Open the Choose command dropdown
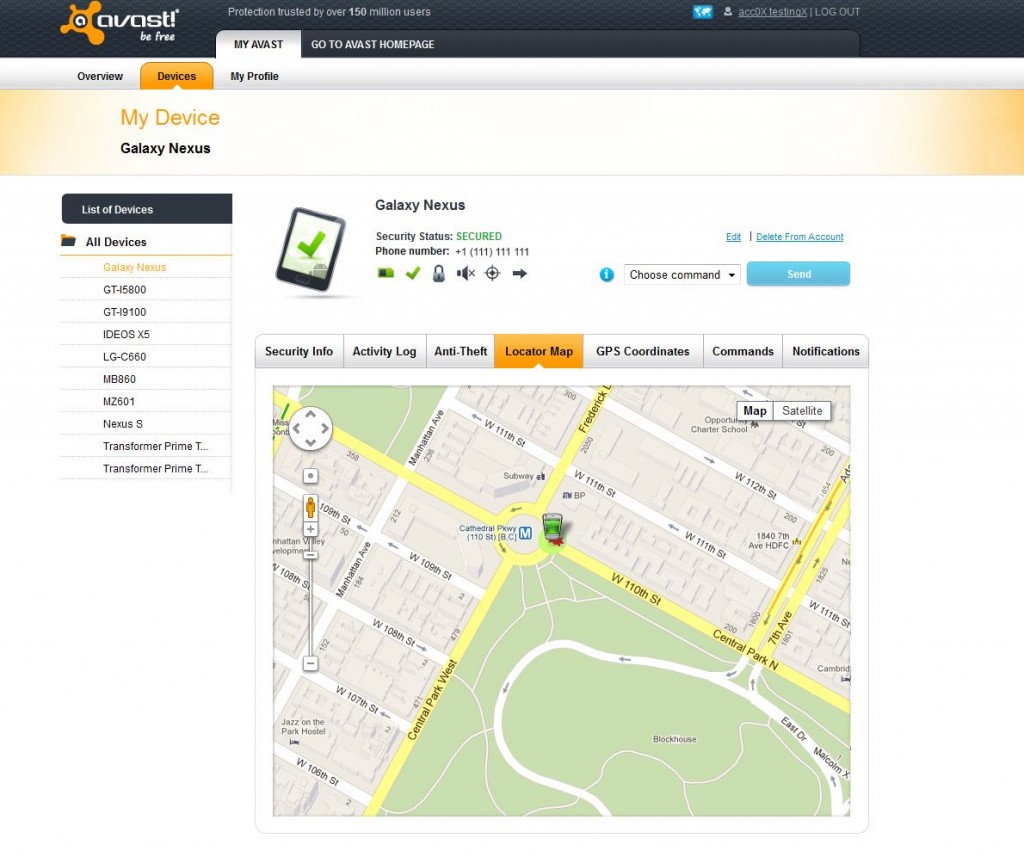 (682, 275)
